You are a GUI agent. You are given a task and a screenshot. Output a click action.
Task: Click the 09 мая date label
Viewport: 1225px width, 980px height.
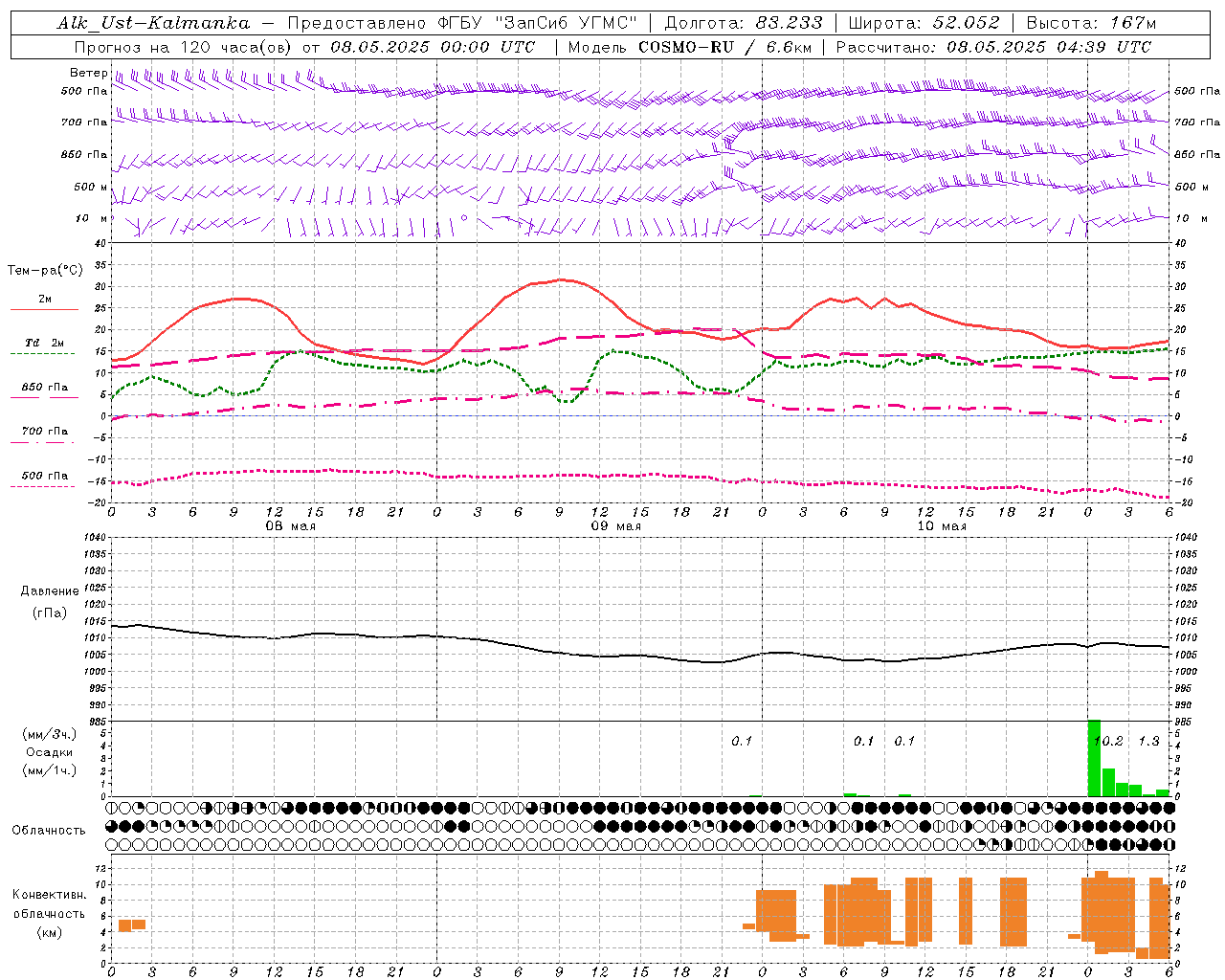tap(616, 526)
